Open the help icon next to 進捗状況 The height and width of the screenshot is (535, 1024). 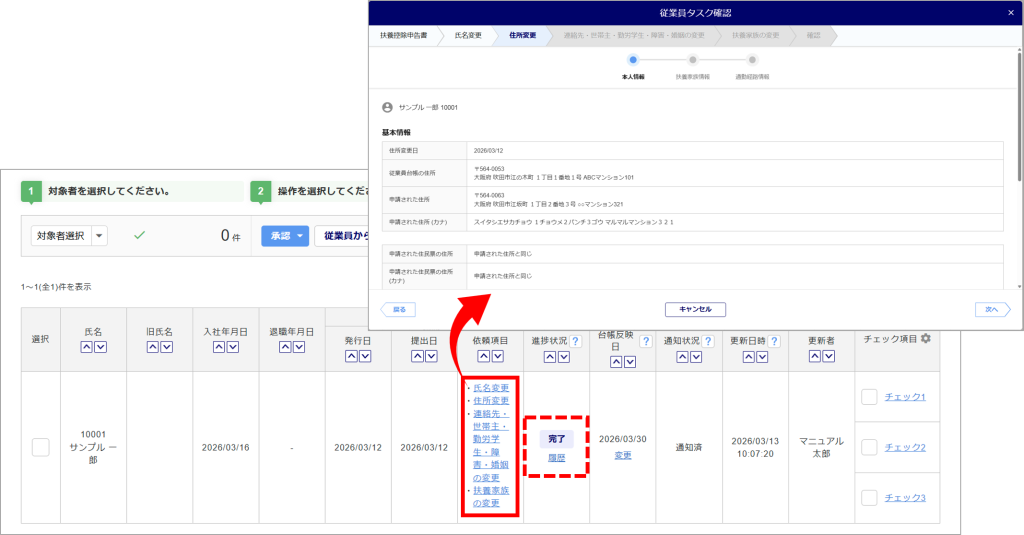[x=575, y=341]
